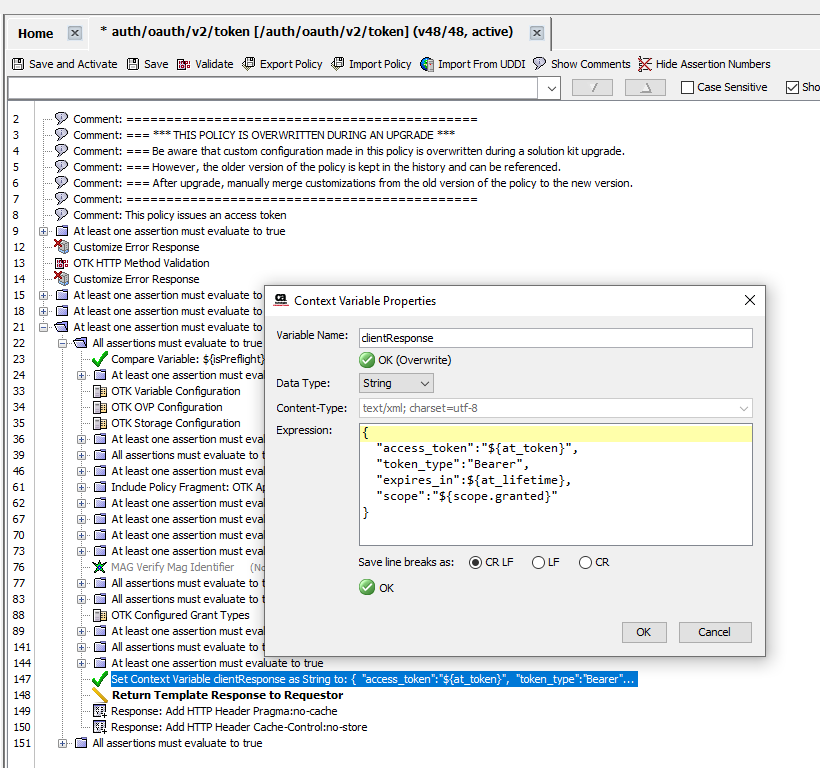
Task: Enable the Case Sensitive checkbox
Action: (687, 88)
